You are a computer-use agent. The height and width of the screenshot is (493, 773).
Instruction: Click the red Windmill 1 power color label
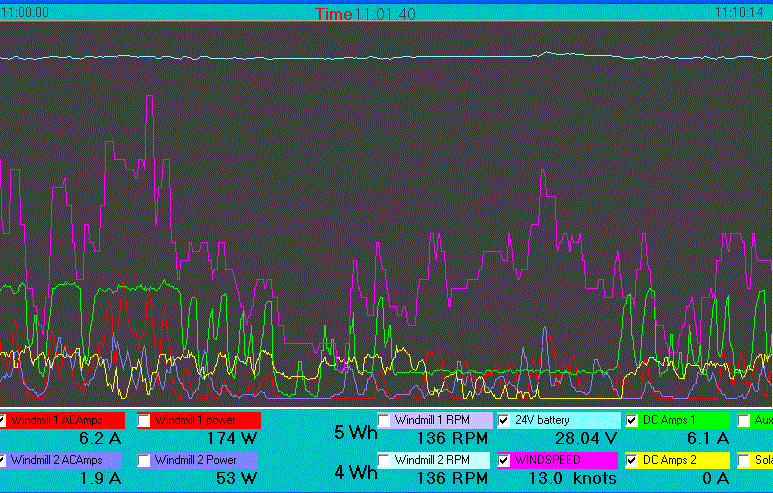tap(207, 420)
